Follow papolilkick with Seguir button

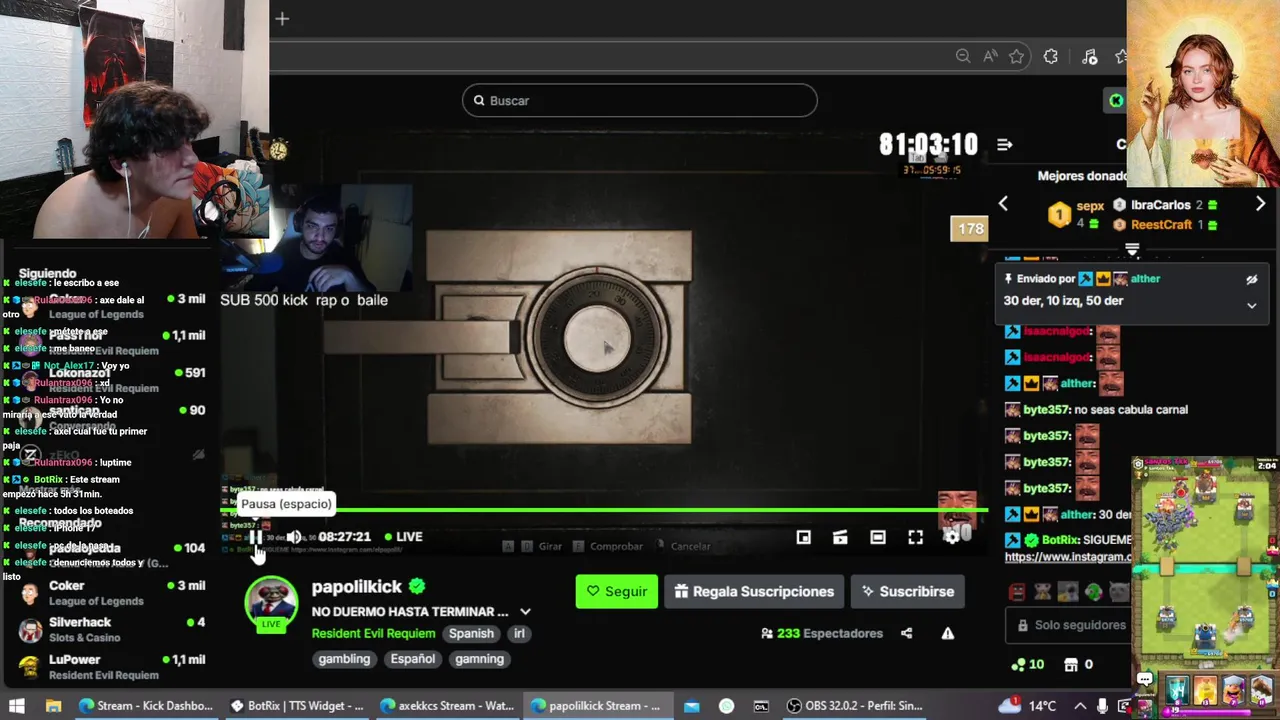[x=616, y=591]
